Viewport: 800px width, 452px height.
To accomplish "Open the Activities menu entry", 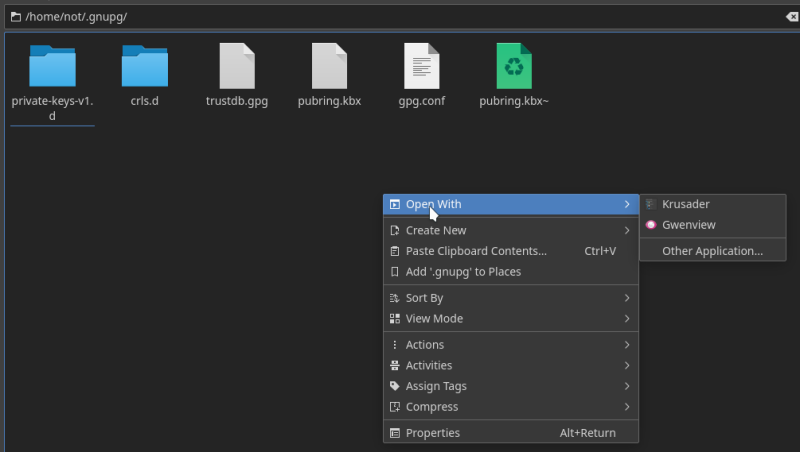I will click(x=511, y=366).
